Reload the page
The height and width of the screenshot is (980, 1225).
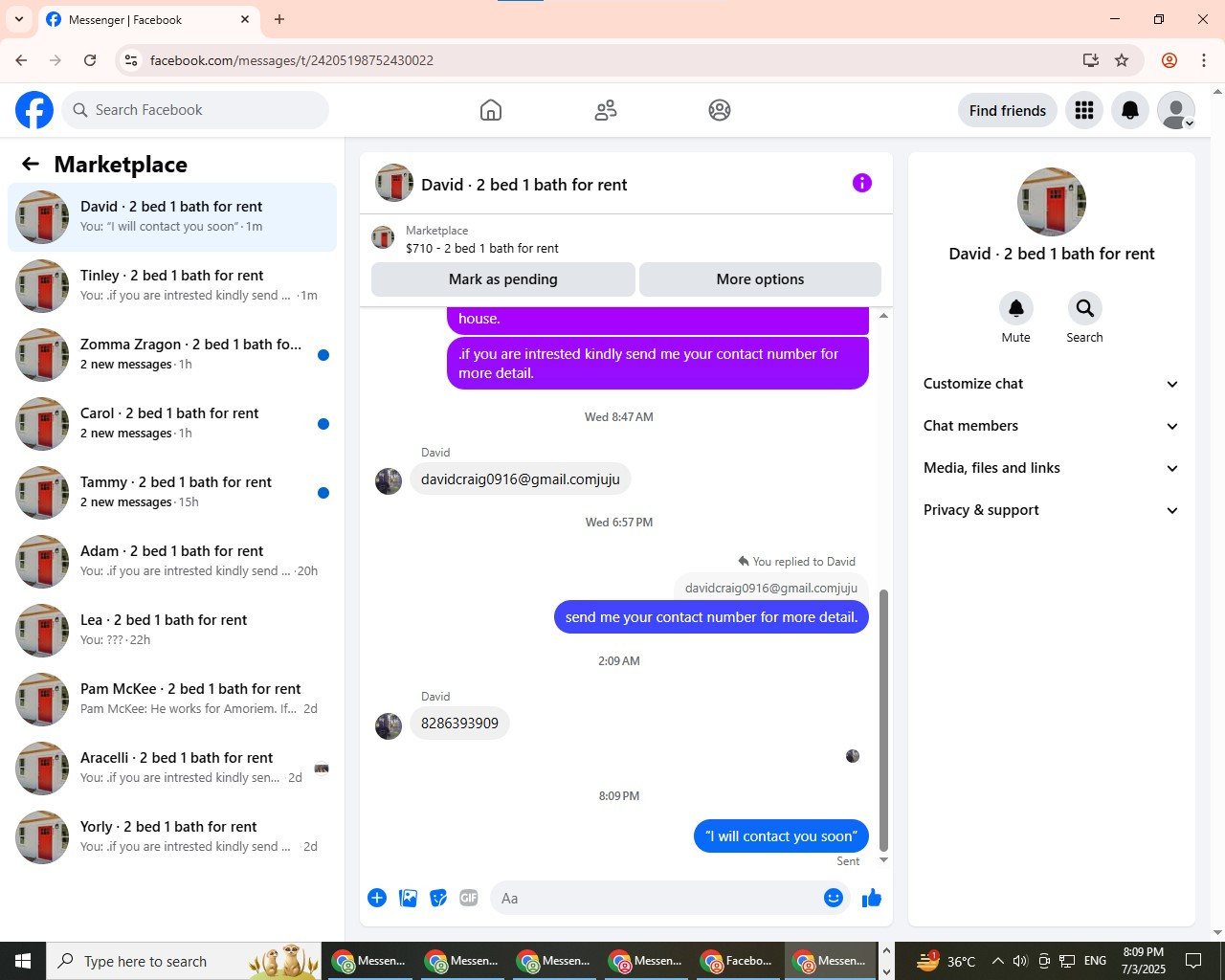(90, 60)
